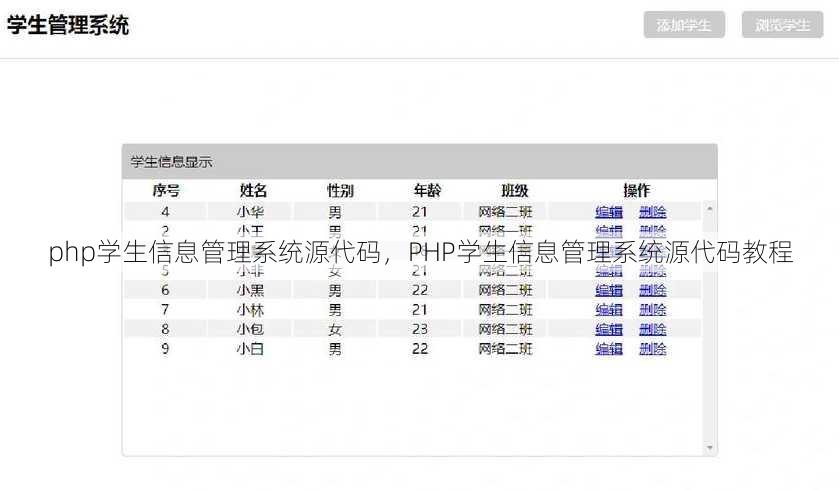Click gender 女 in 小包 row
Viewport: 839px width, 490px height.
pyautogui.click(x=335, y=330)
